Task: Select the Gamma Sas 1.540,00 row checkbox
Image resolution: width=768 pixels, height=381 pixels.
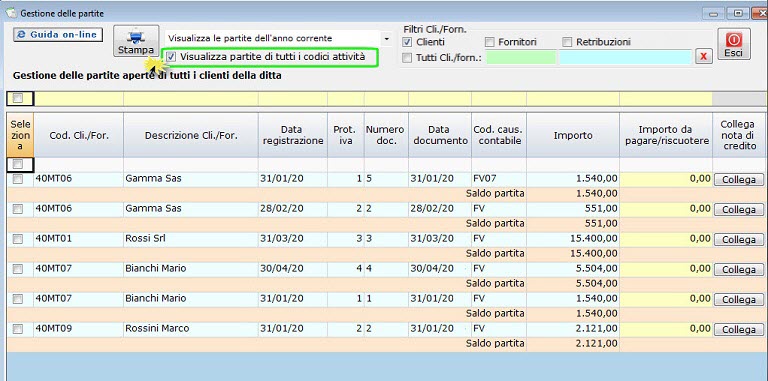Action: coord(18,179)
